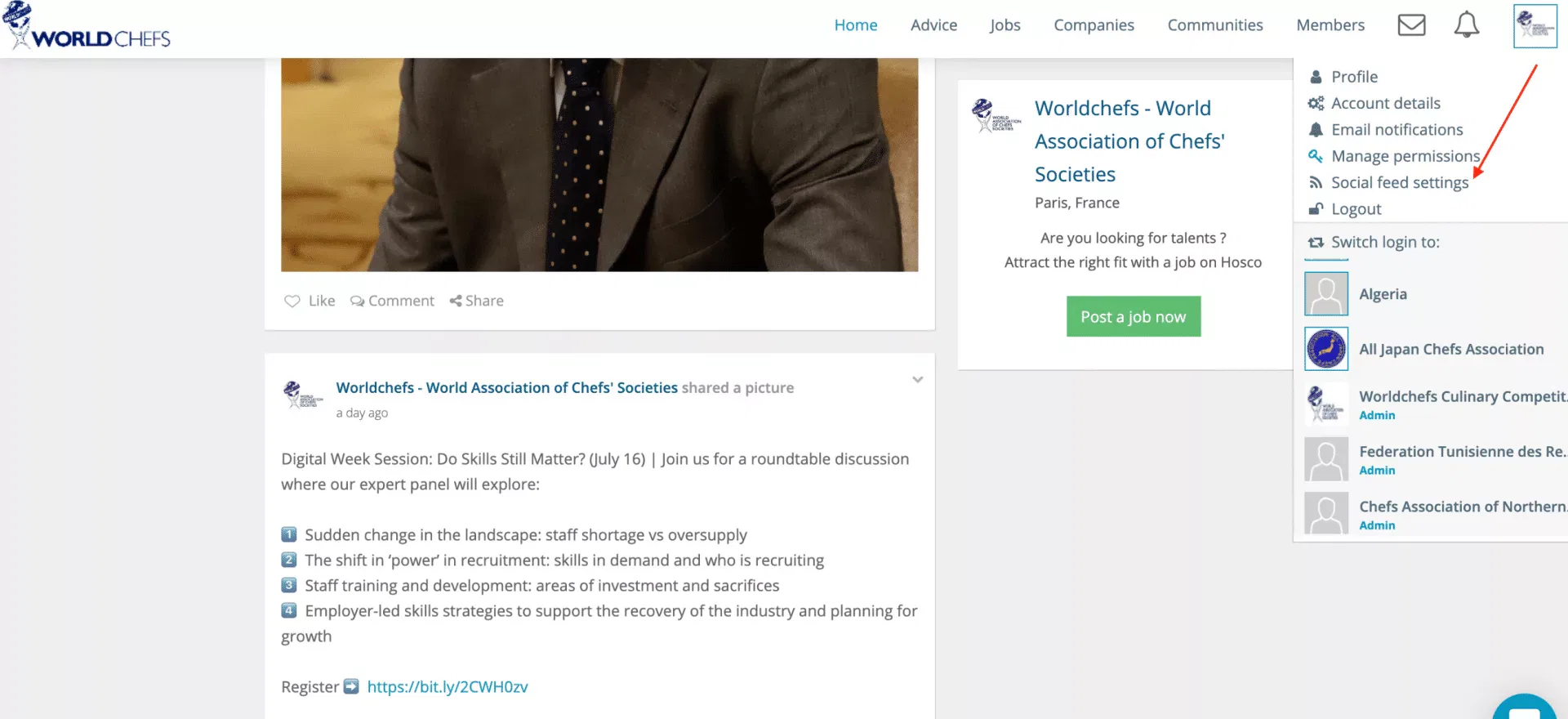This screenshot has width=1568, height=719.
Task: Switch login to the Algeria account
Action: click(1383, 294)
